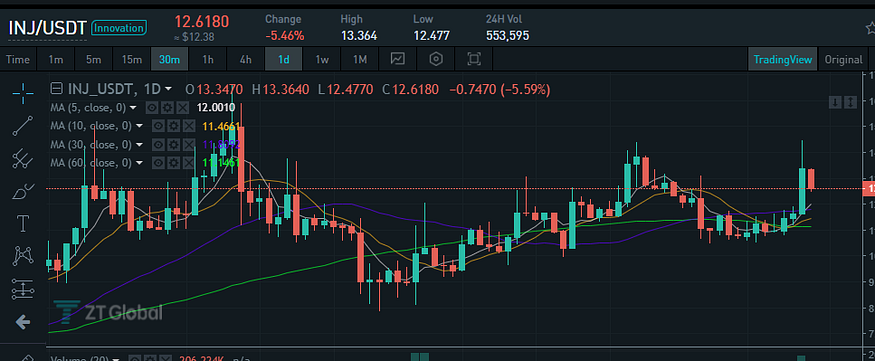This screenshot has height=361, width=875.
Task: Select the 1m timeframe
Action: pos(56,59)
